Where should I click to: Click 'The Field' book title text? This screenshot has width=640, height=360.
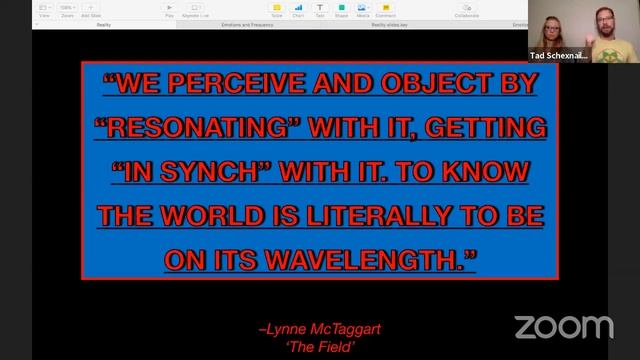tap(320, 347)
